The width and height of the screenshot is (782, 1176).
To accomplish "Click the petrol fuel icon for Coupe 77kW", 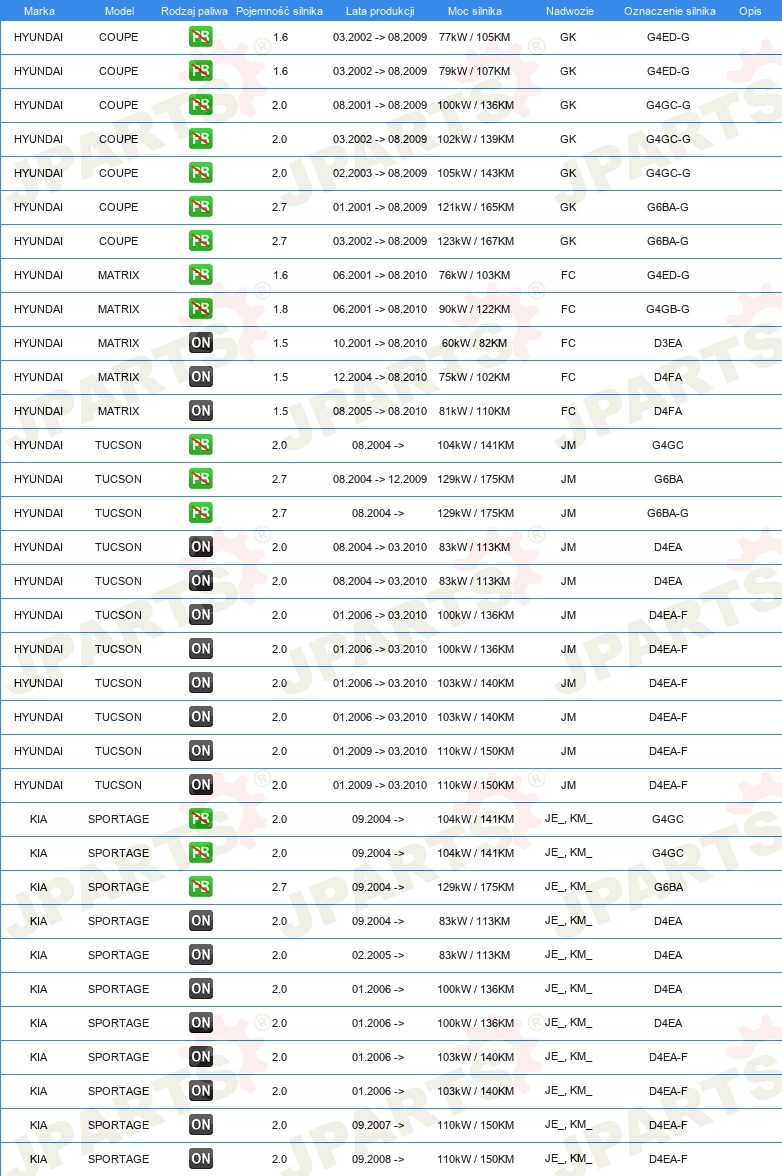I will click(200, 37).
